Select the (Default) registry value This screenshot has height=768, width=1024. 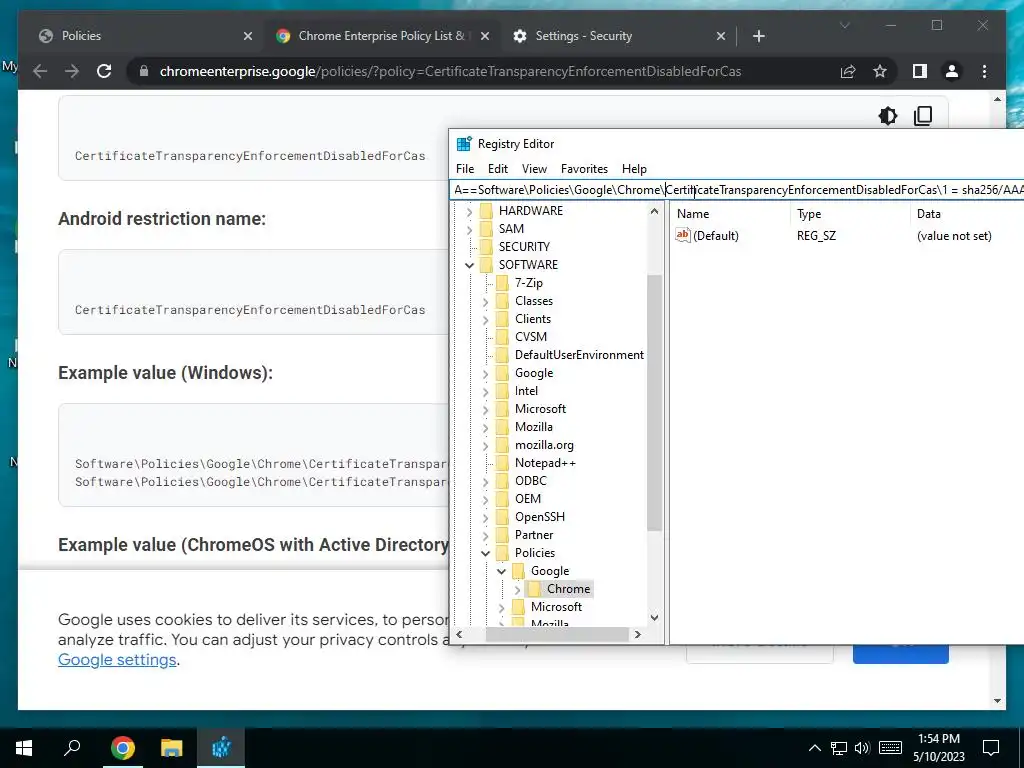pyautogui.click(x=716, y=236)
